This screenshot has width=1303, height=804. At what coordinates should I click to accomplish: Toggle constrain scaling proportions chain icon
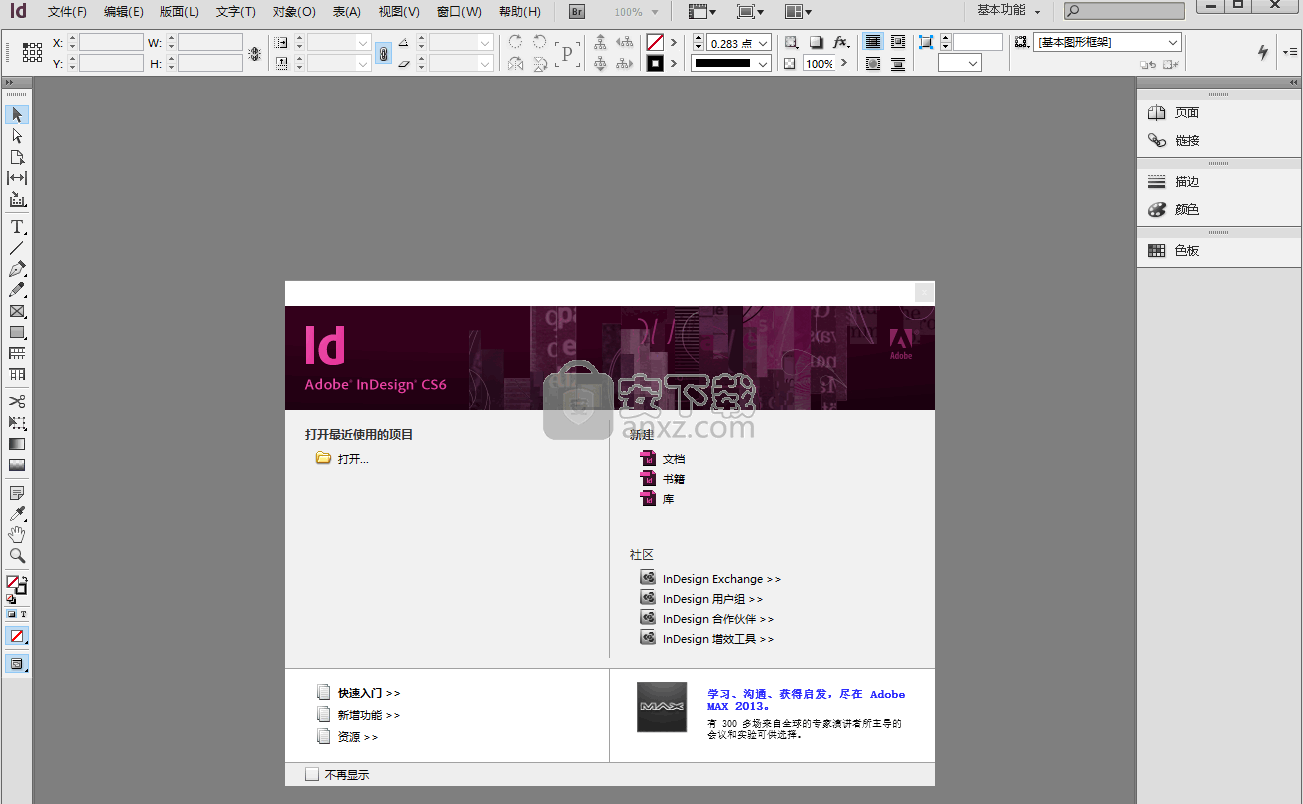click(384, 53)
